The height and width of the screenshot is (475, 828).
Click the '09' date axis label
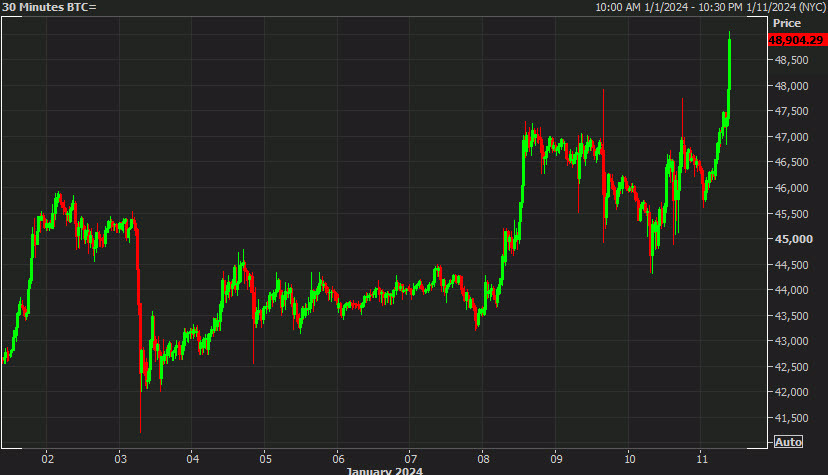[557, 459]
